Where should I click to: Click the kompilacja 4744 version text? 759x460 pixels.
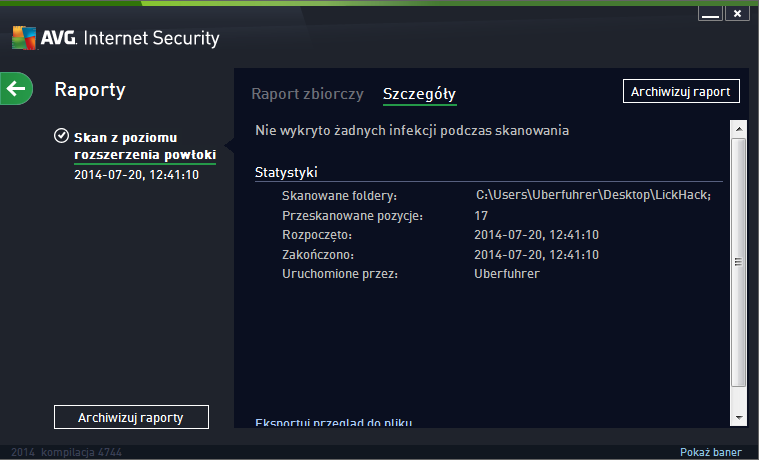coord(81,452)
